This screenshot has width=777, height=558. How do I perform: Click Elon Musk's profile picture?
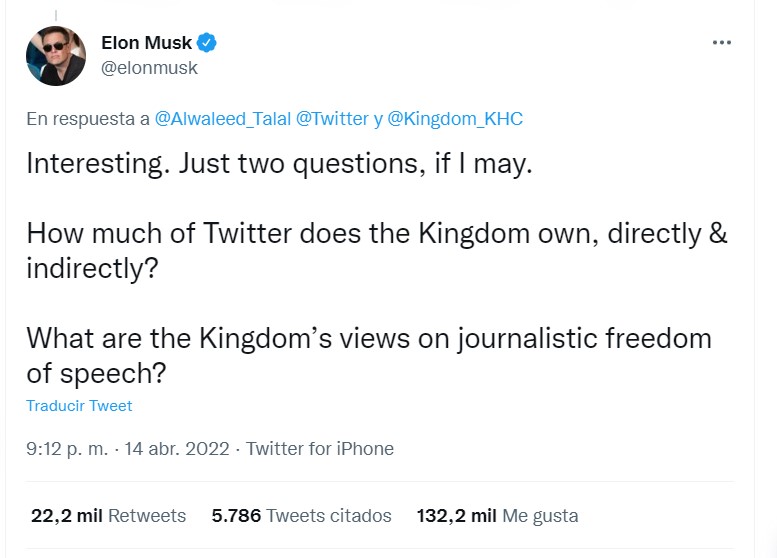tap(56, 56)
